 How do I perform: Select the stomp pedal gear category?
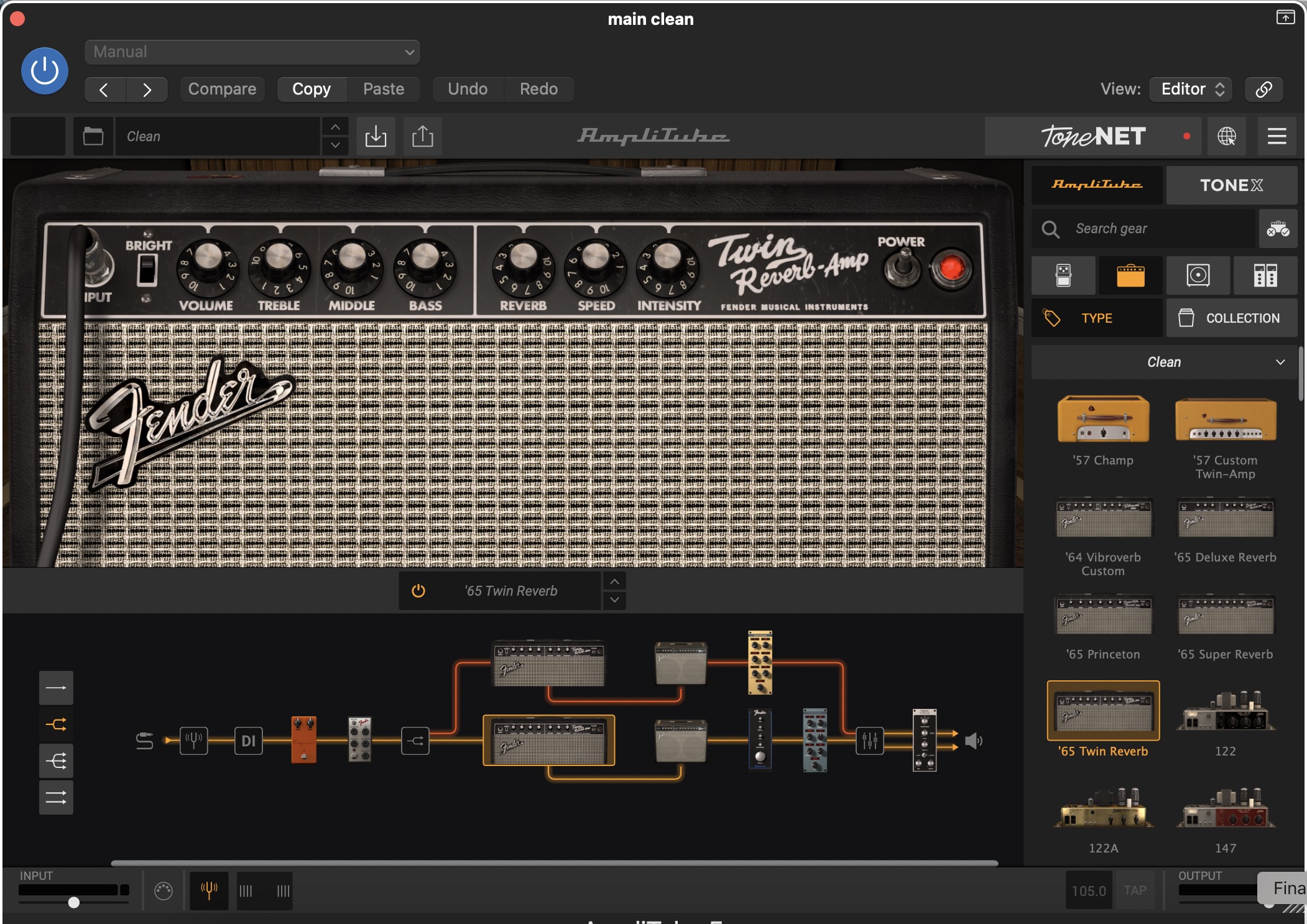pos(1063,275)
